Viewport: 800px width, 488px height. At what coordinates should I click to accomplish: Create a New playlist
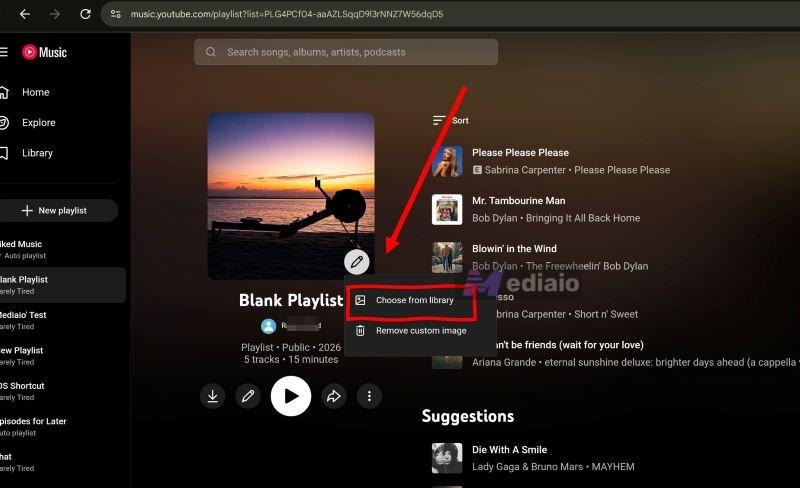click(x=58, y=210)
